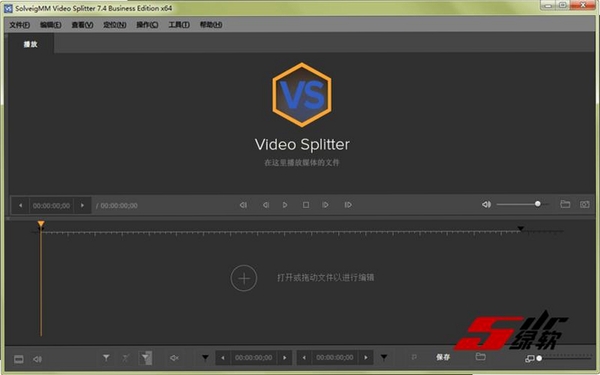Image resolution: width=600 pixels, height=375 pixels.
Task: Open the 操作(C) menu
Action: [147, 25]
